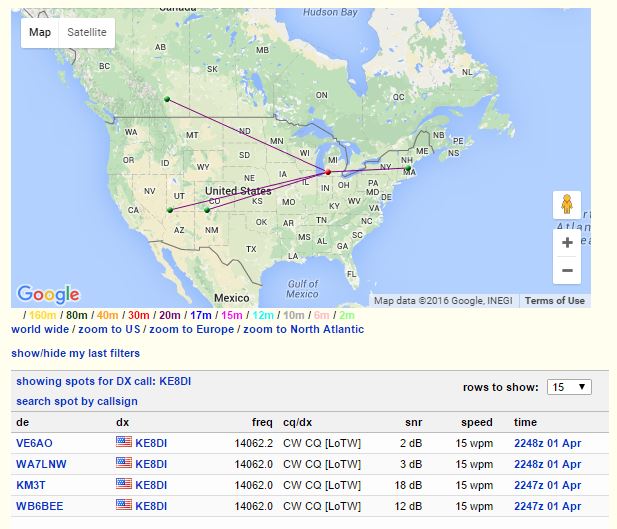Screen dimensions: 617x529
Task: Click the speed column header
Action: click(477, 422)
